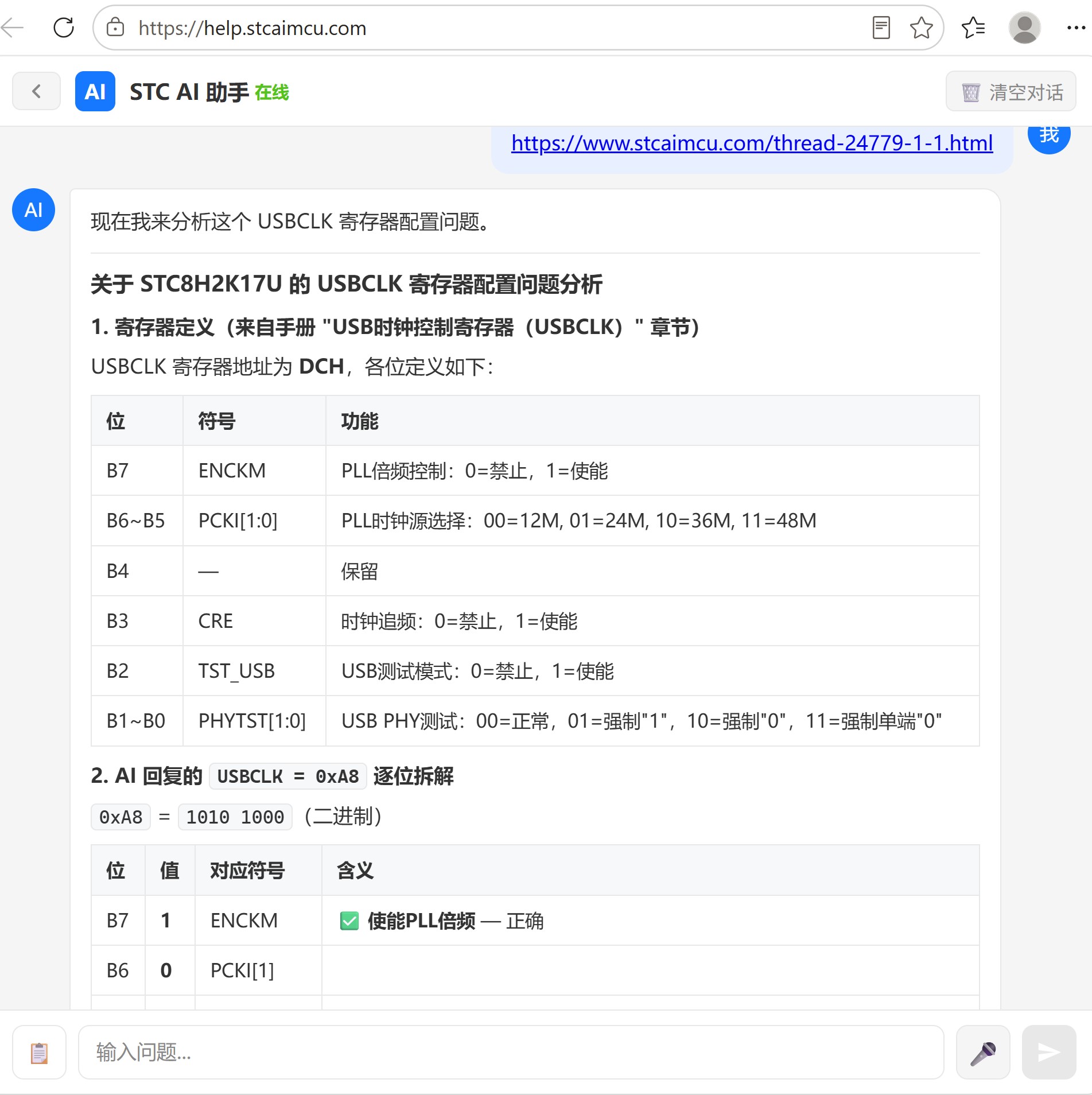
Task: Click the address bar URL help.stcaimcu.com
Action: coord(252,28)
